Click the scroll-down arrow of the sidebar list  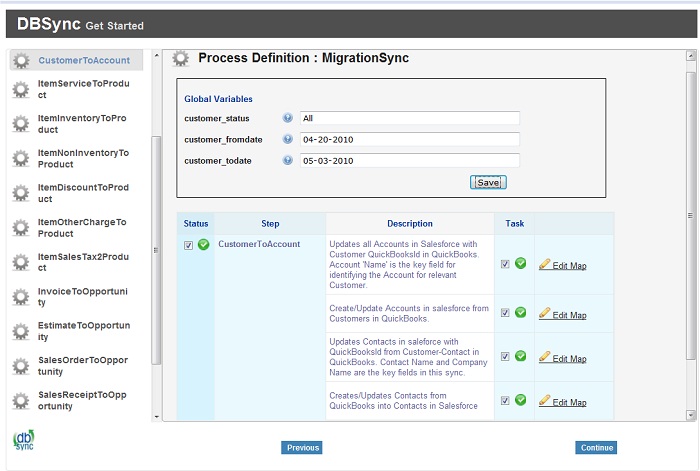[156, 415]
